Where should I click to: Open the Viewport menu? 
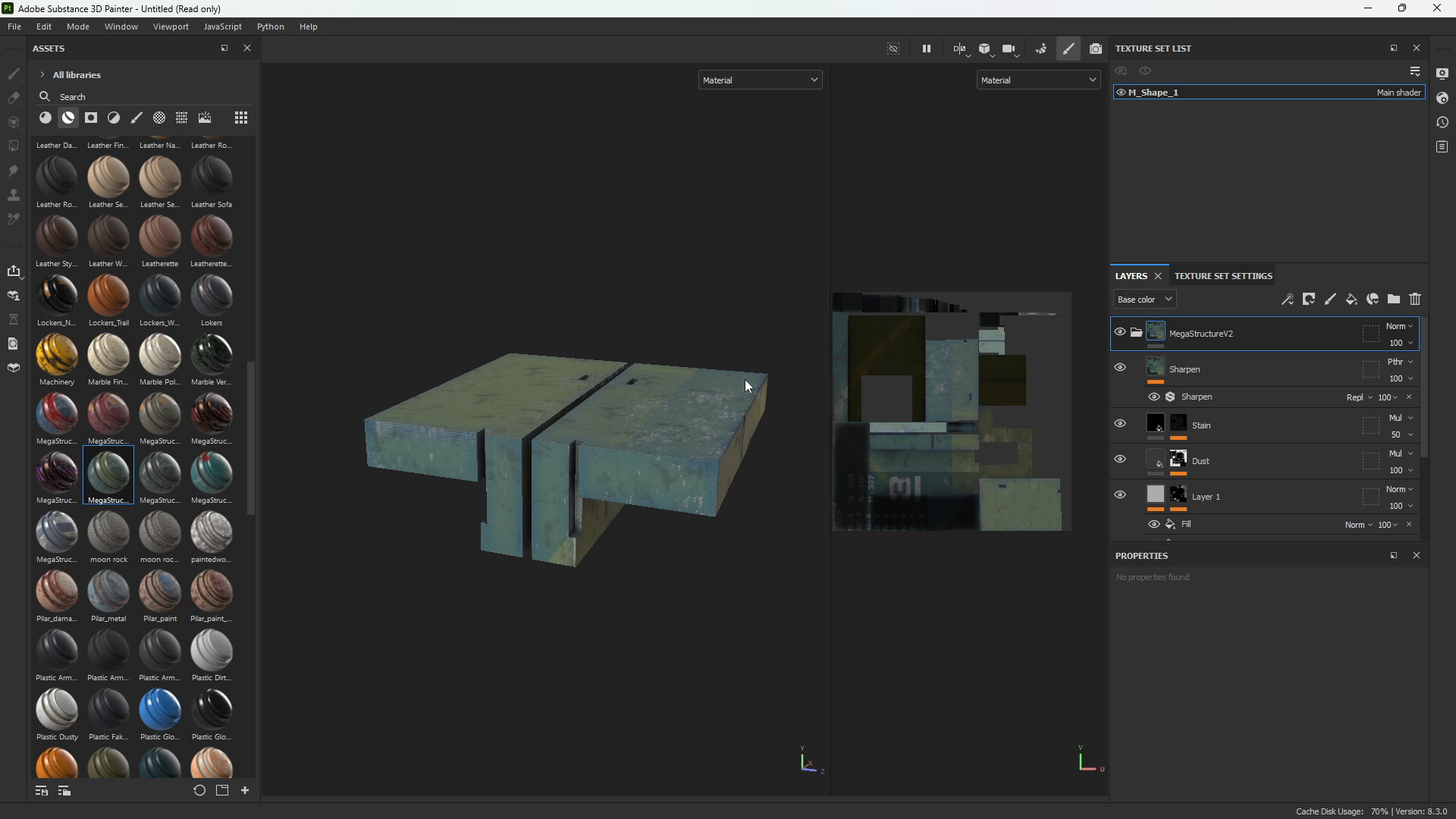pyautogui.click(x=171, y=27)
